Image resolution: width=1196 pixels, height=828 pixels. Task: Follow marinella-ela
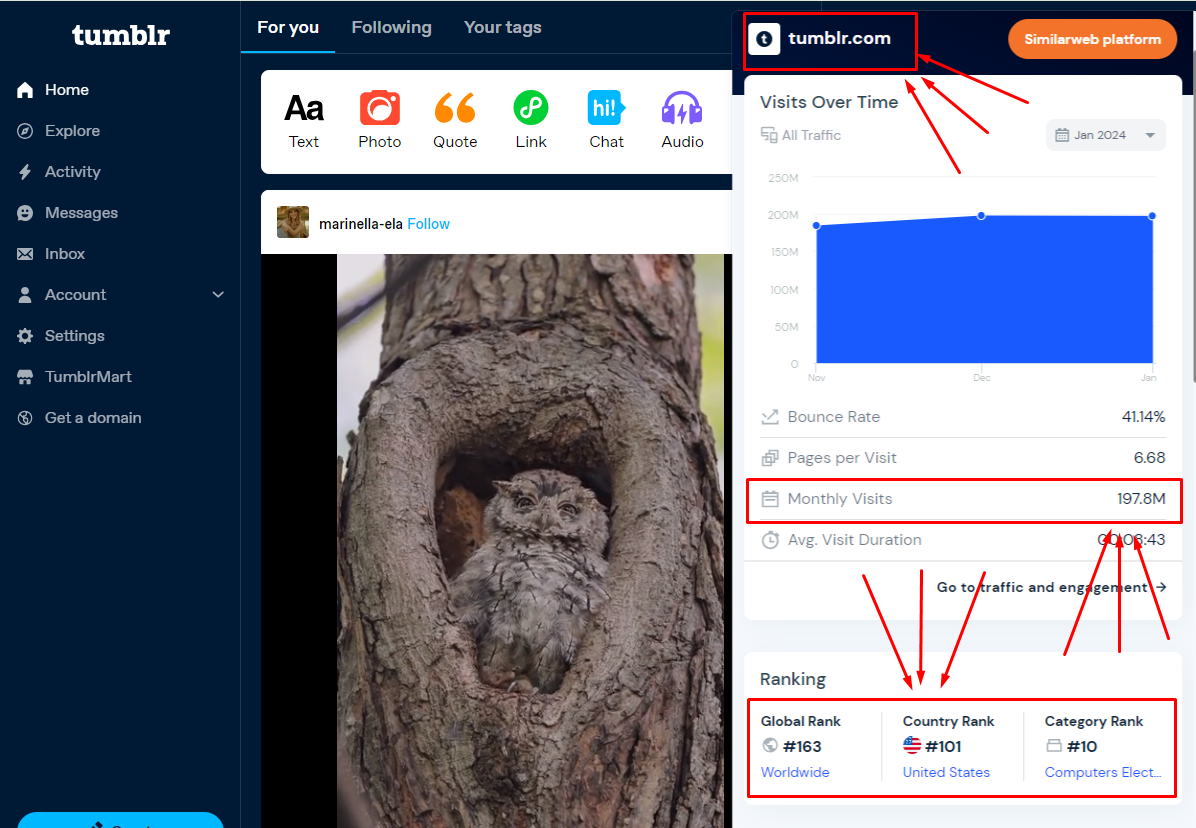[428, 224]
